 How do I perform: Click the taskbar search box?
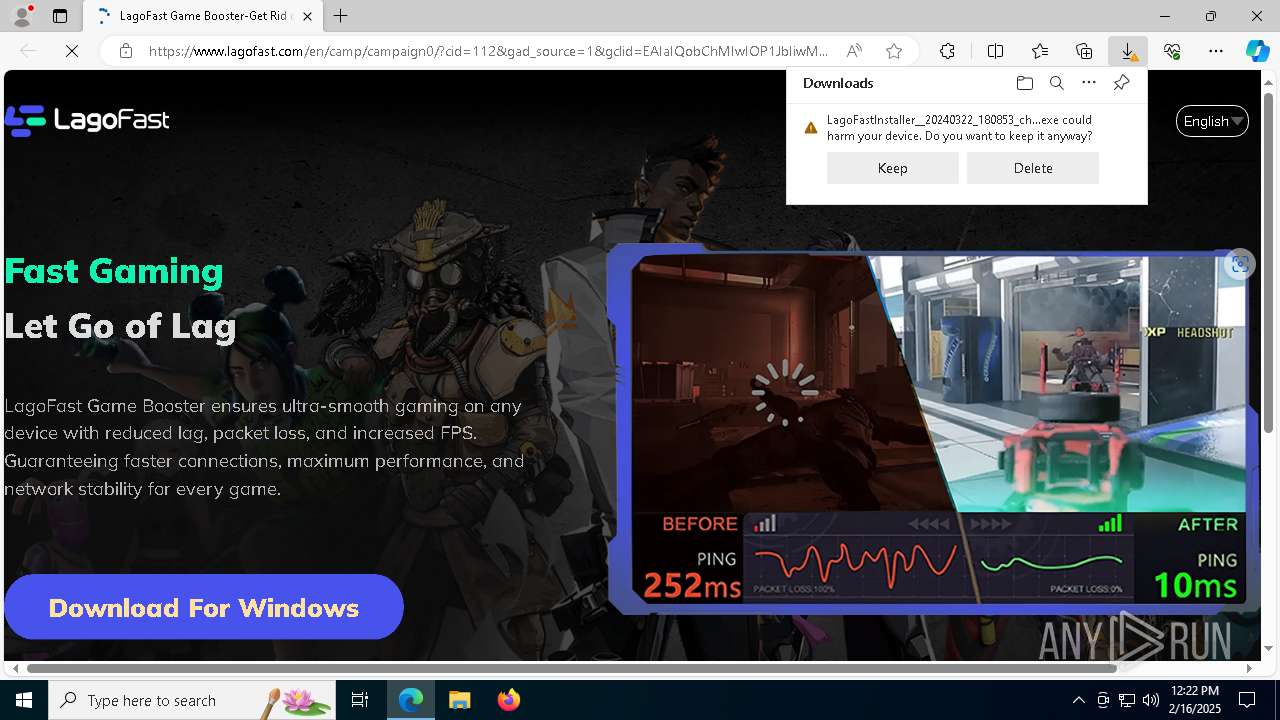pos(192,700)
